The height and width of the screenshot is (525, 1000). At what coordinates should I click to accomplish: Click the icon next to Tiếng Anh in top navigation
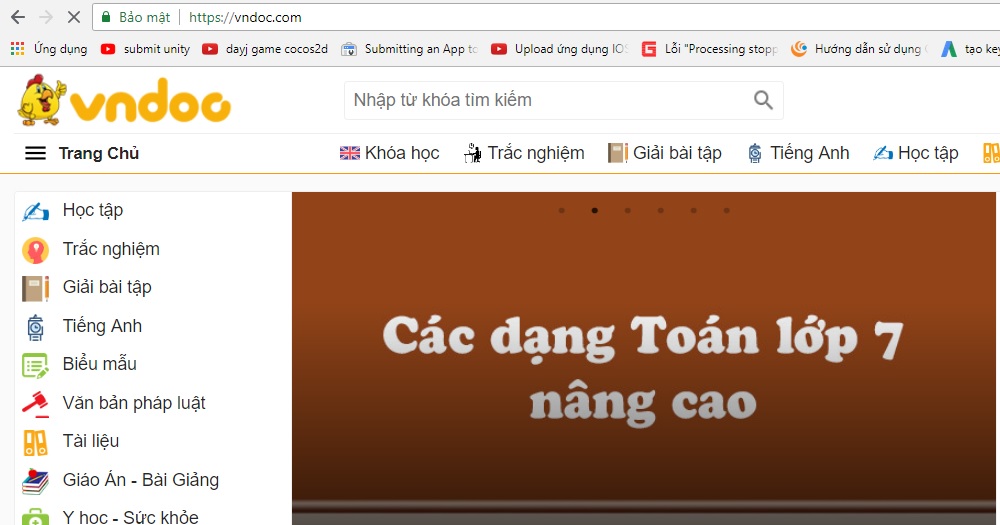coord(754,153)
